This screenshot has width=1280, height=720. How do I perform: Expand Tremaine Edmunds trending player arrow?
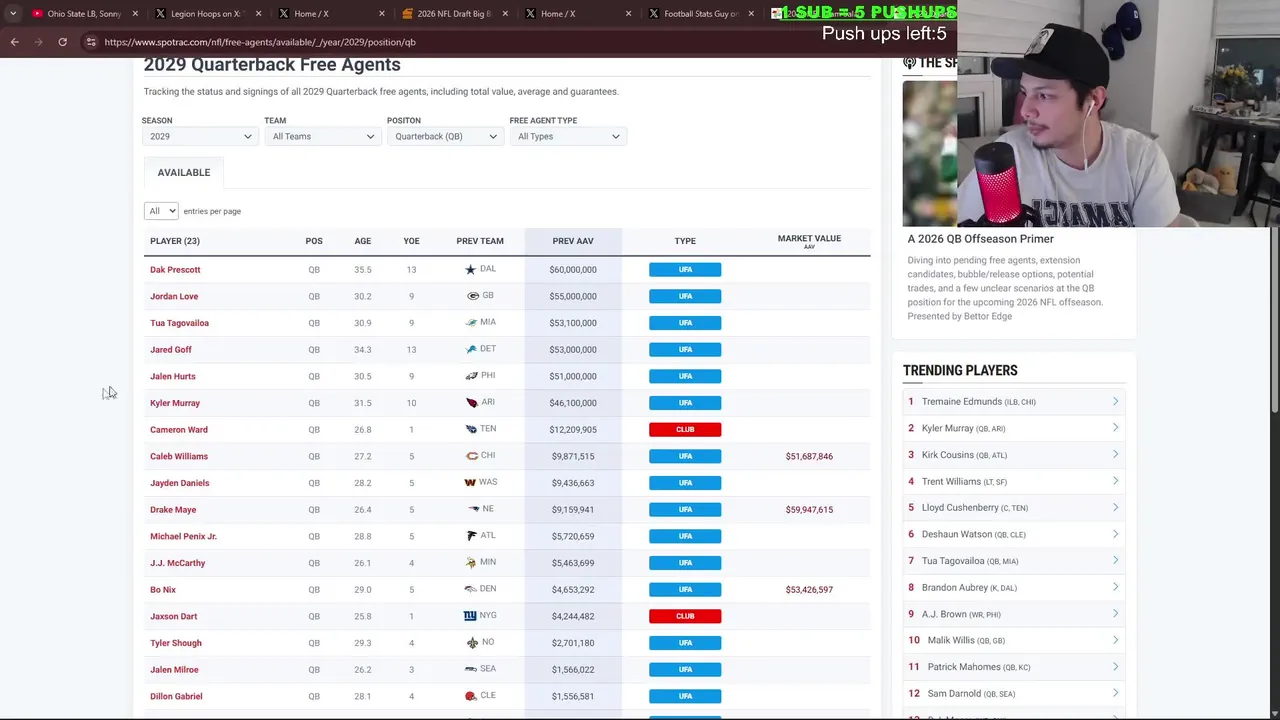1115,402
